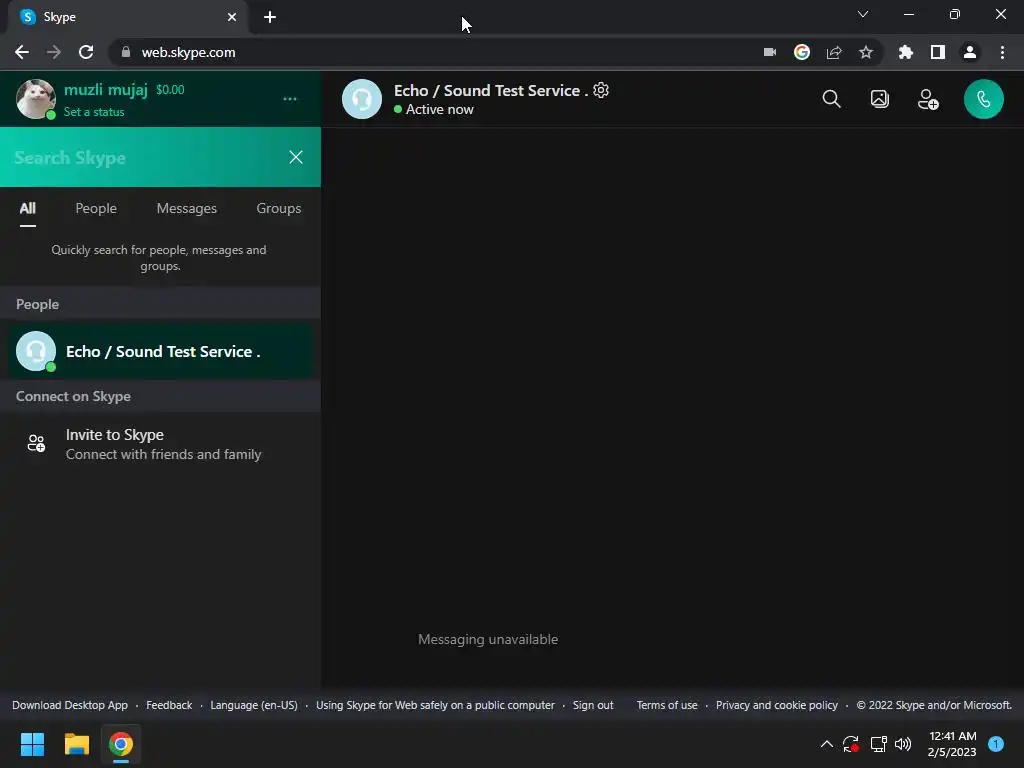Open the Invite to Skype contacts icon
This screenshot has height=768, width=1024.
tap(37, 443)
